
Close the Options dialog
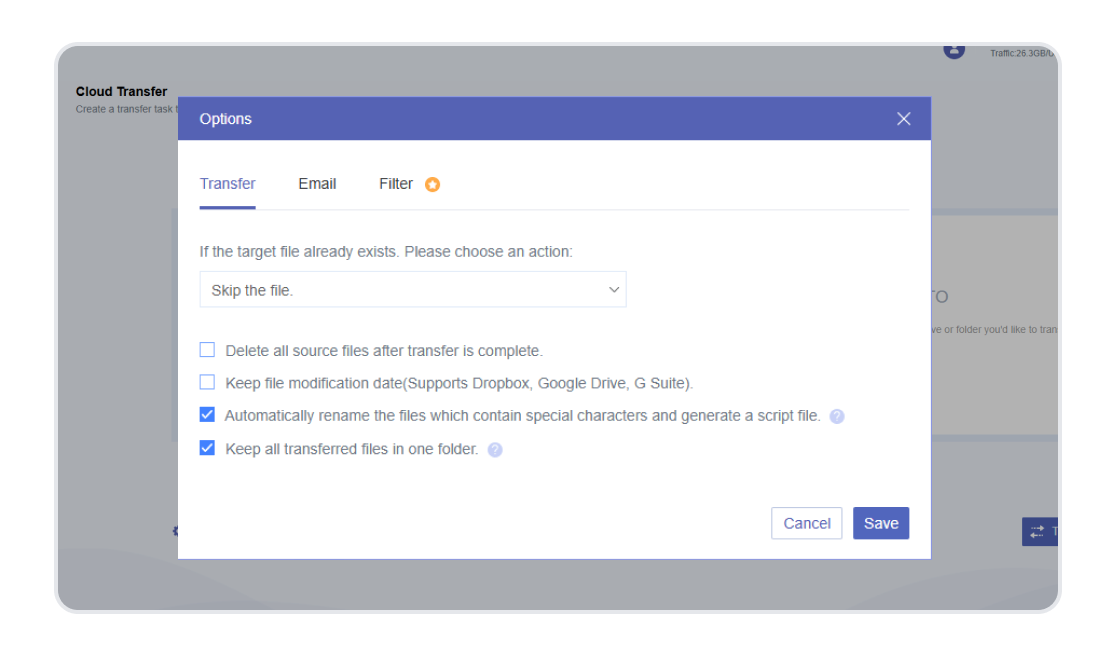903,118
